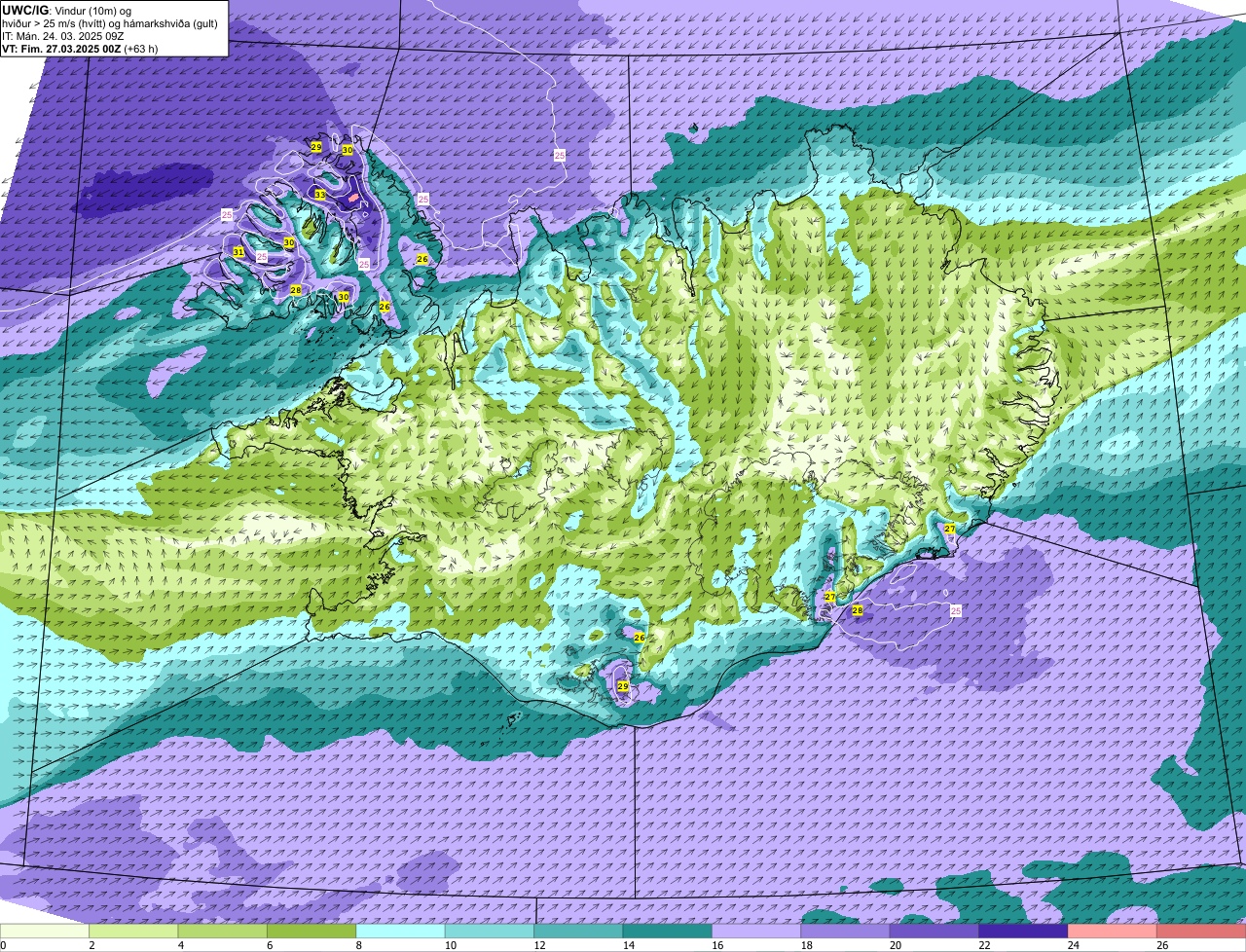Click the white 25 contour label north of the Westfjords

coord(560,155)
